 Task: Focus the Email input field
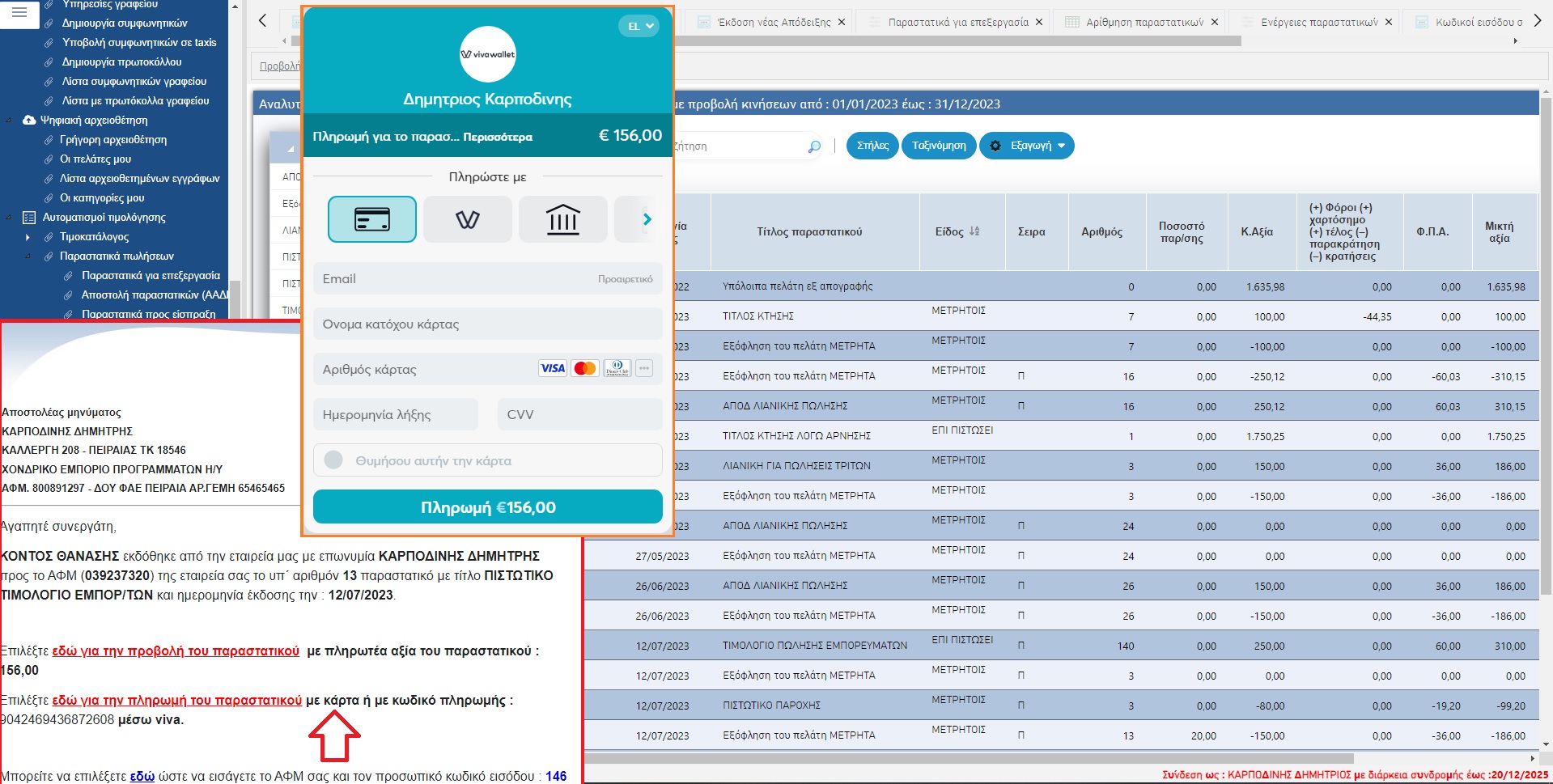pos(488,278)
